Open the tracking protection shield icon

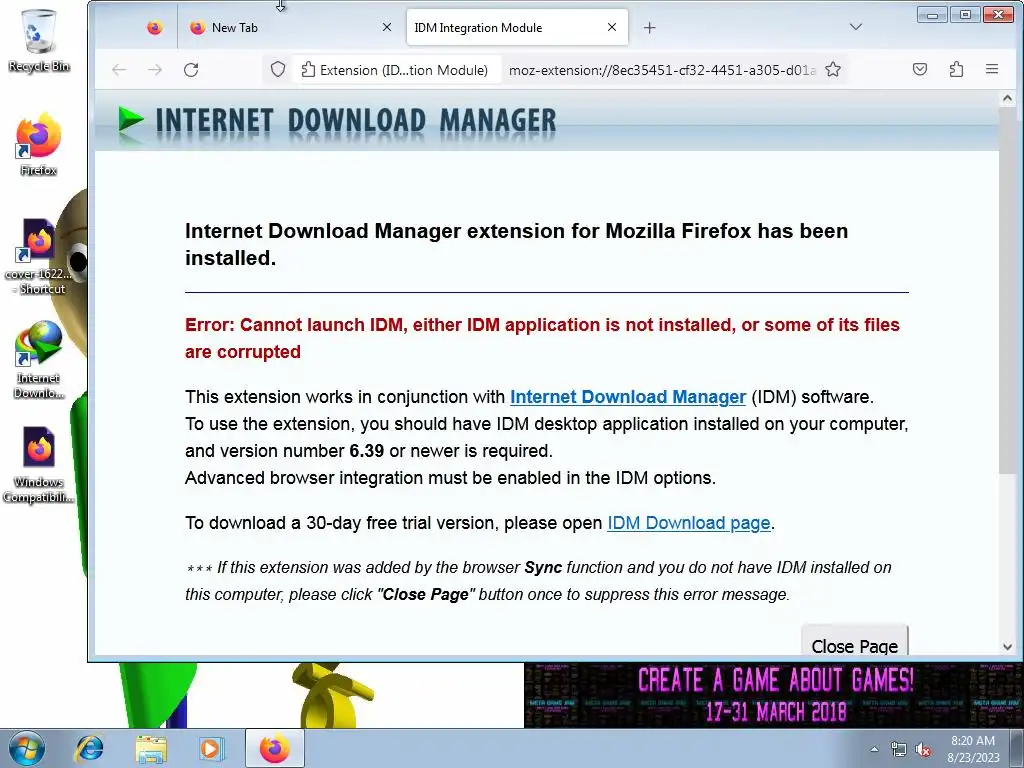[278, 69]
